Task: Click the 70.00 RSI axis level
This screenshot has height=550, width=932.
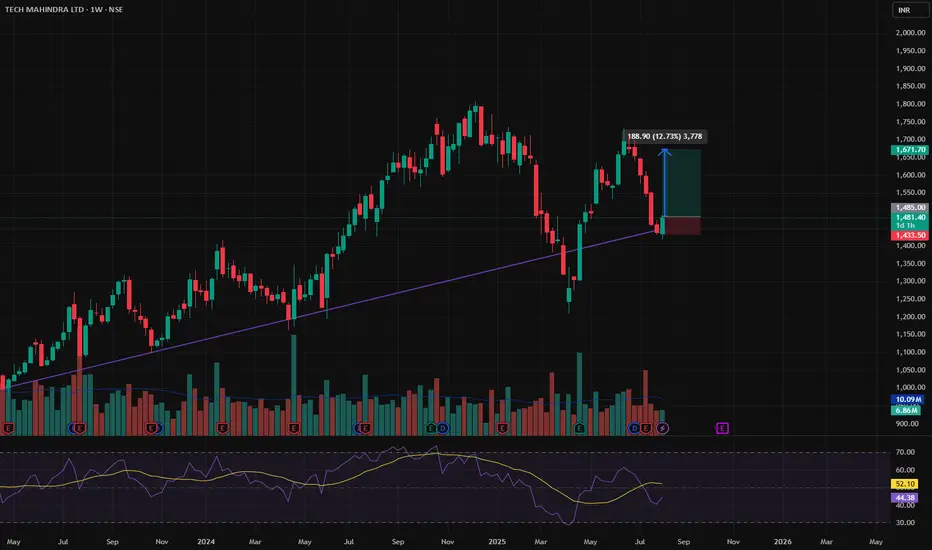Action: (905, 452)
